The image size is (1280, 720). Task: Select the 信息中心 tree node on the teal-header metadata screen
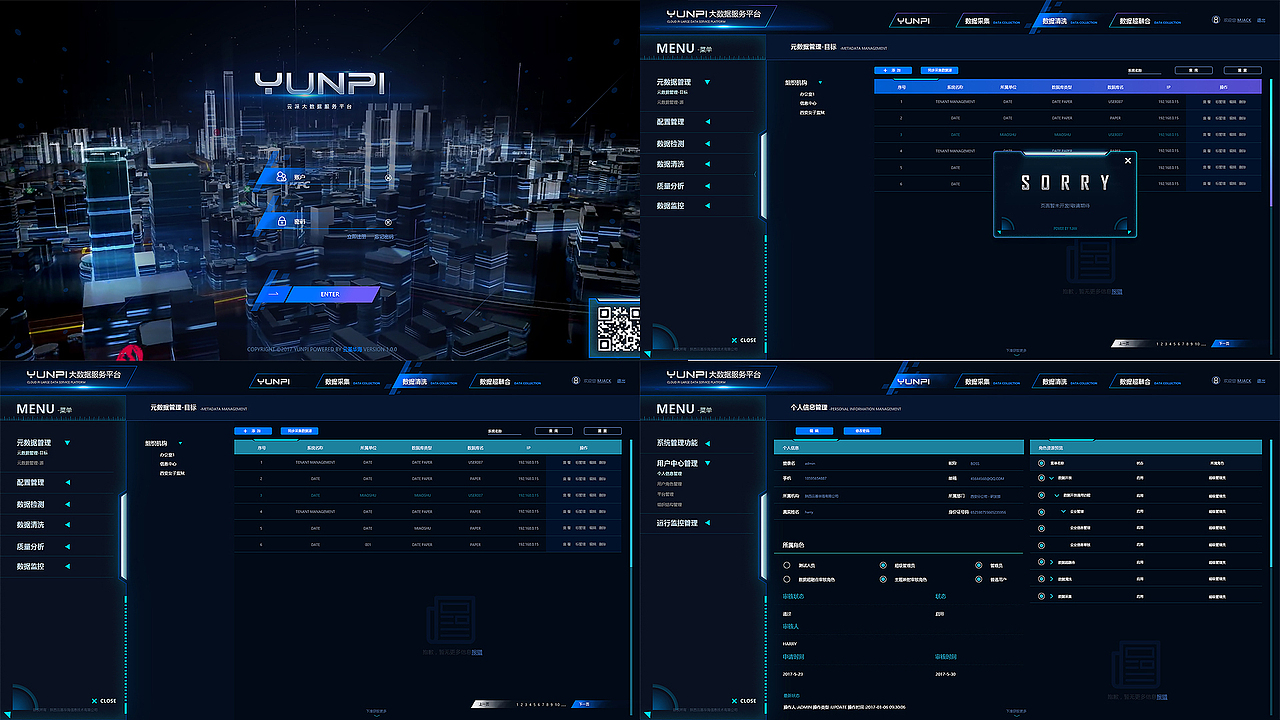coord(169,463)
